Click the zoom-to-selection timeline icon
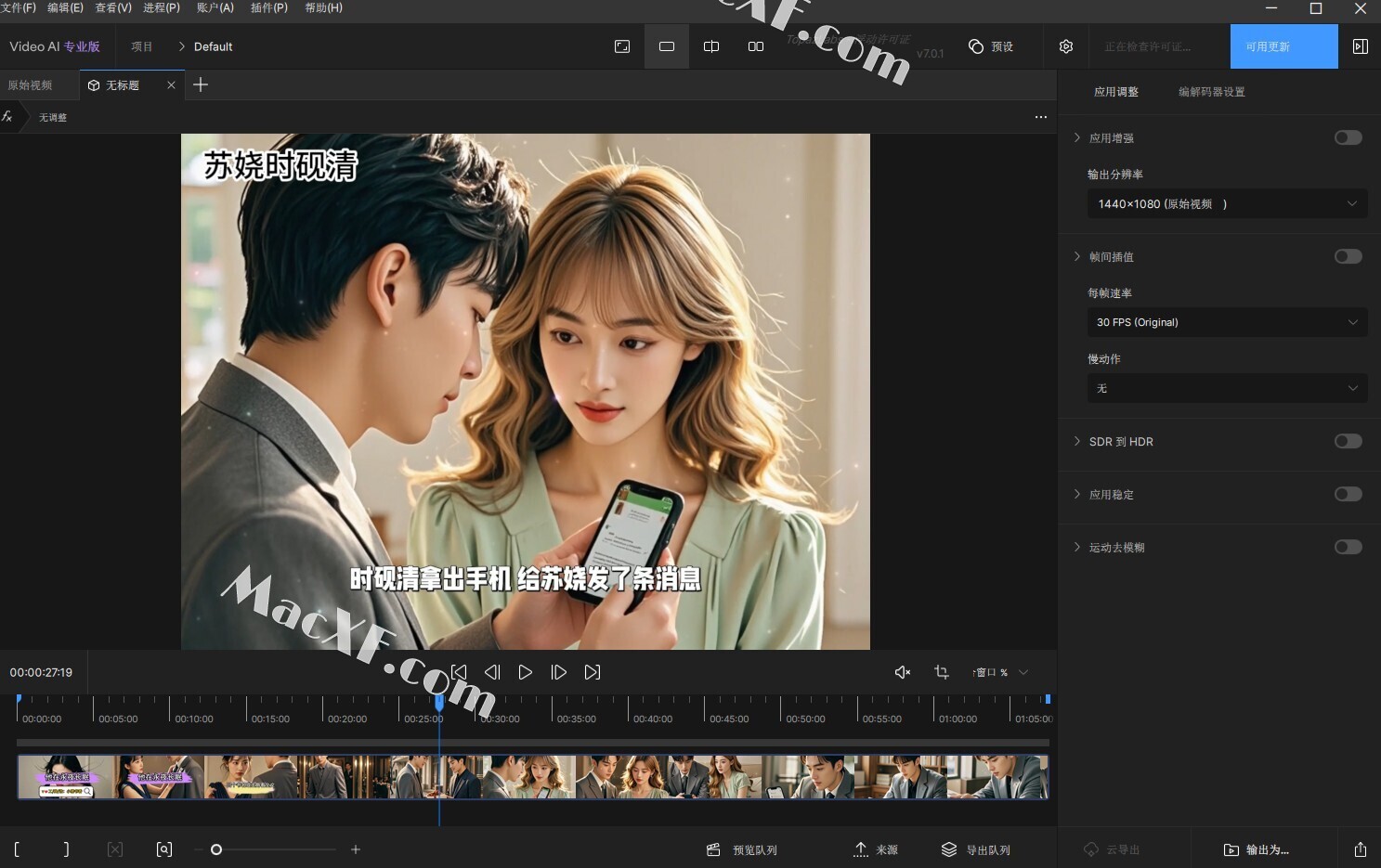 point(164,849)
